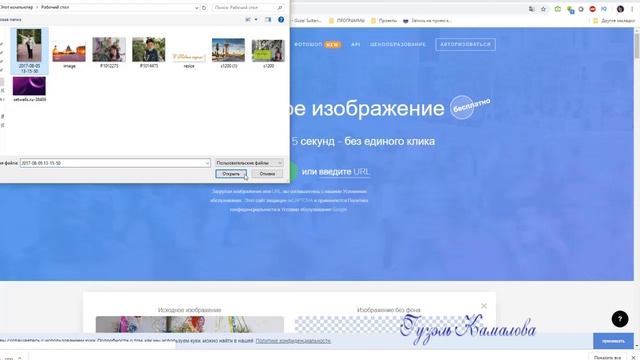Image resolution: width=640 pixels, height=360 pixels.
Task: Click the help icon in file dialog toolbar
Action: click(281, 20)
